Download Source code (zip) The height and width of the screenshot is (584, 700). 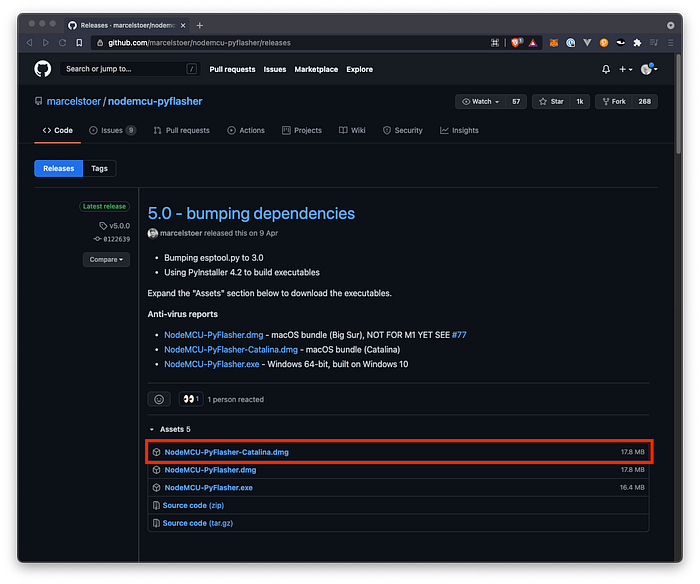coord(193,505)
